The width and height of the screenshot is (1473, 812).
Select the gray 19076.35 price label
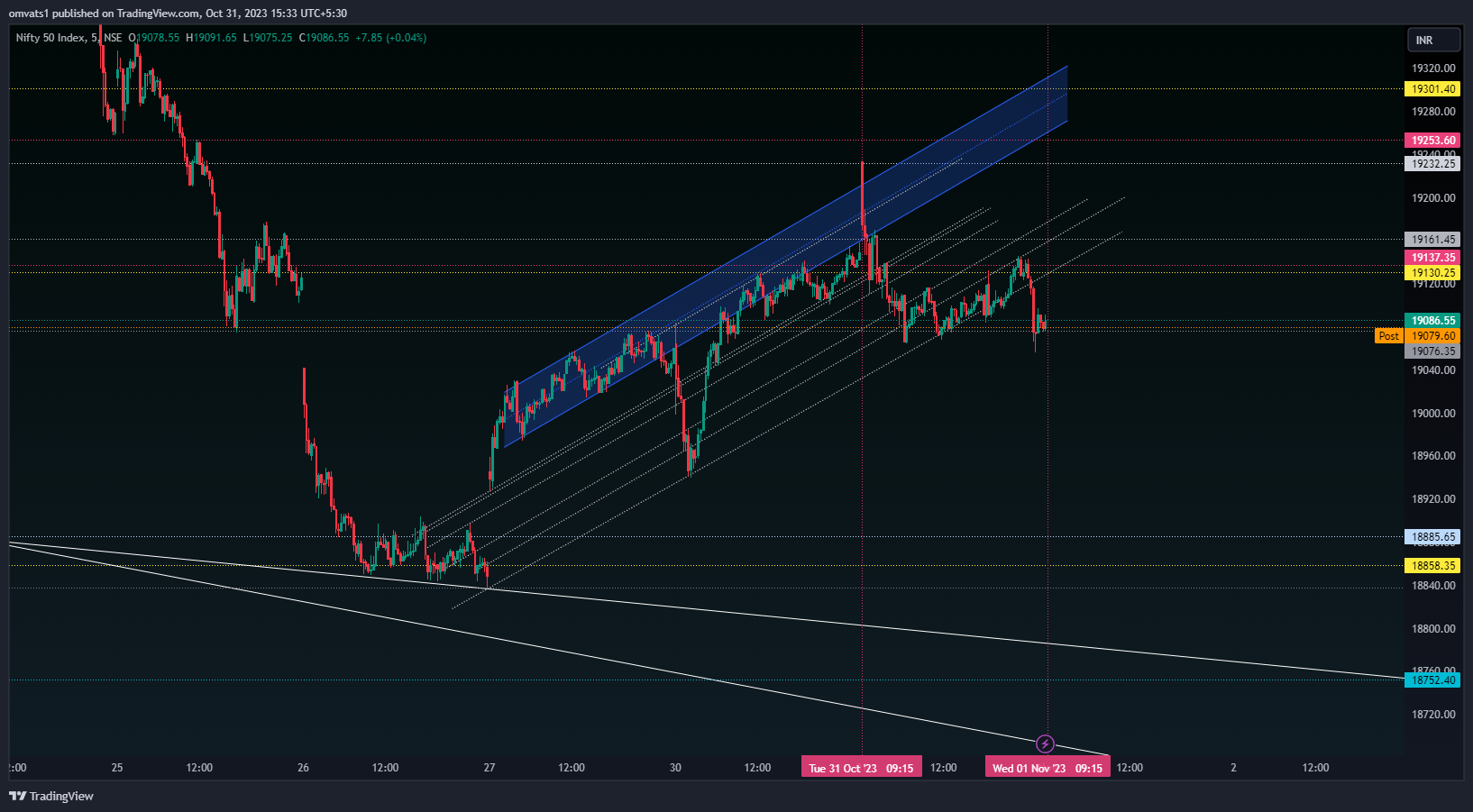tap(1432, 351)
